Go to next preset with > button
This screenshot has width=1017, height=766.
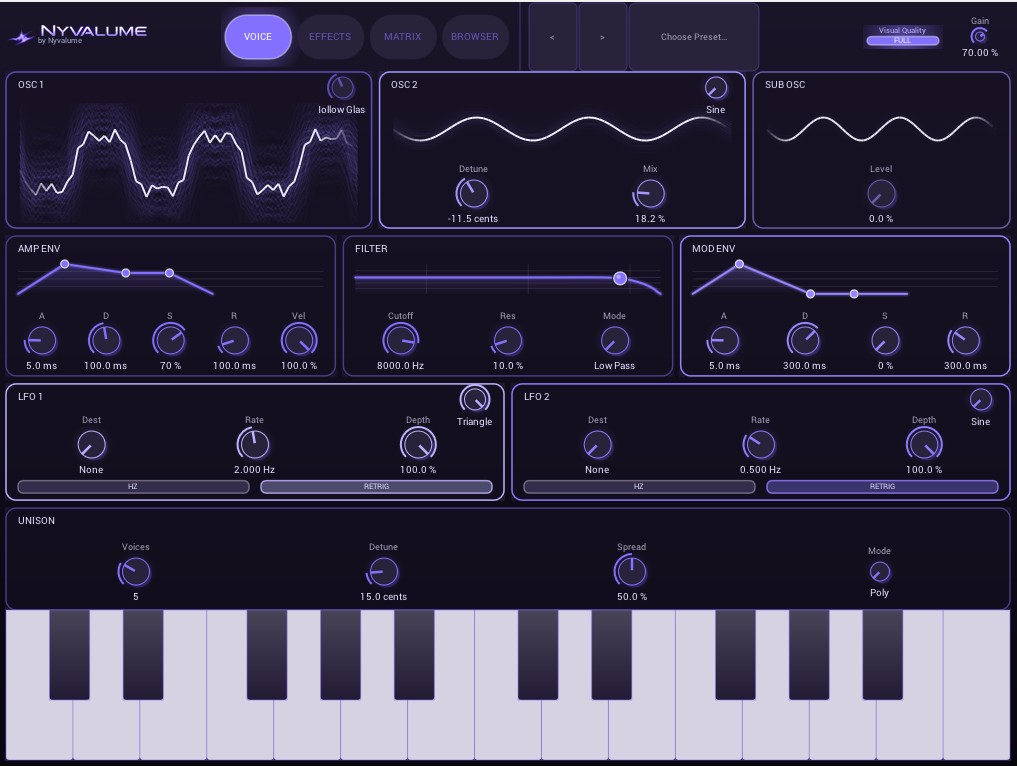pos(603,37)
